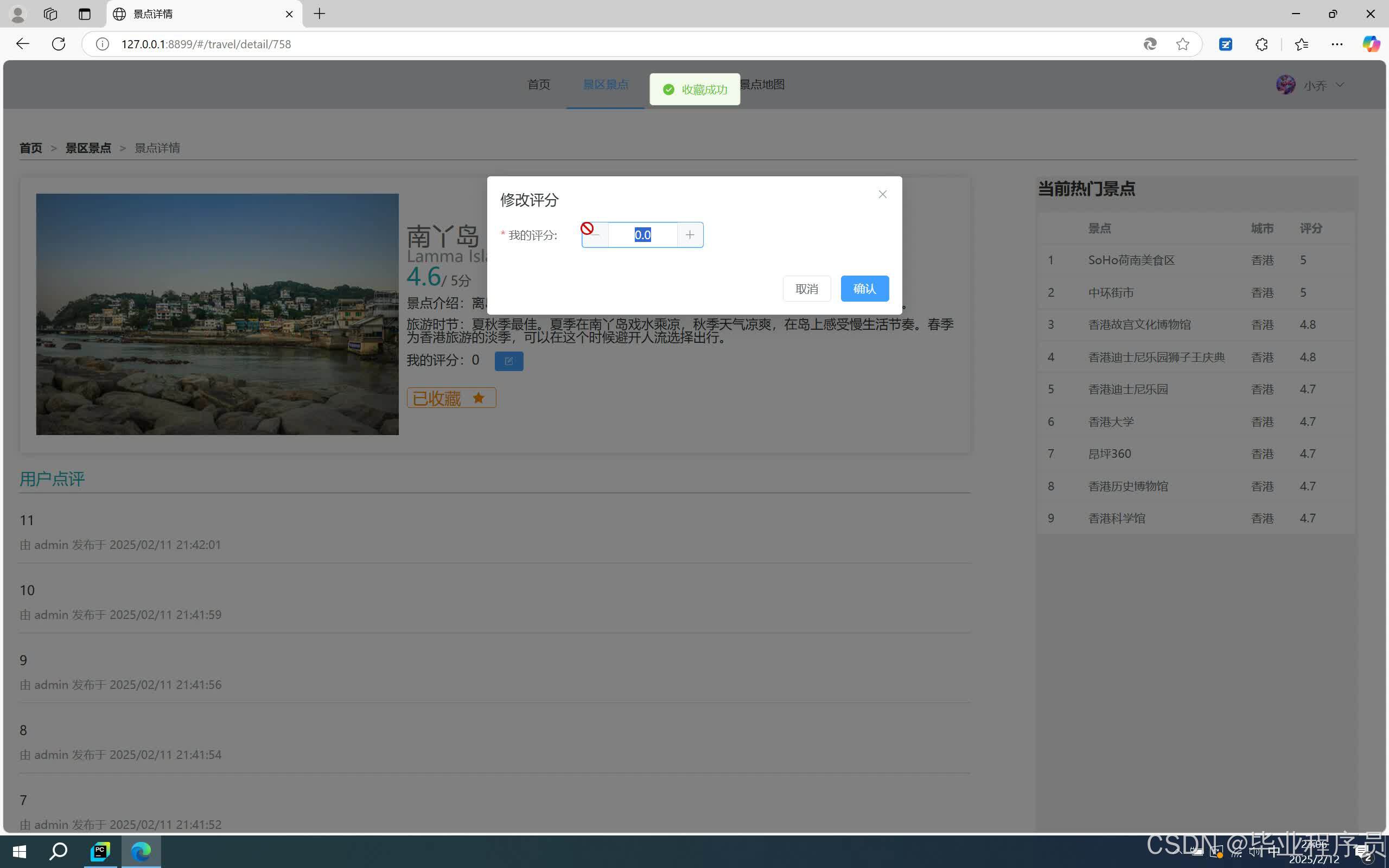Cancel the rating dialog with 取消
Screen dimensions: 1389x868
click(806, 289)
